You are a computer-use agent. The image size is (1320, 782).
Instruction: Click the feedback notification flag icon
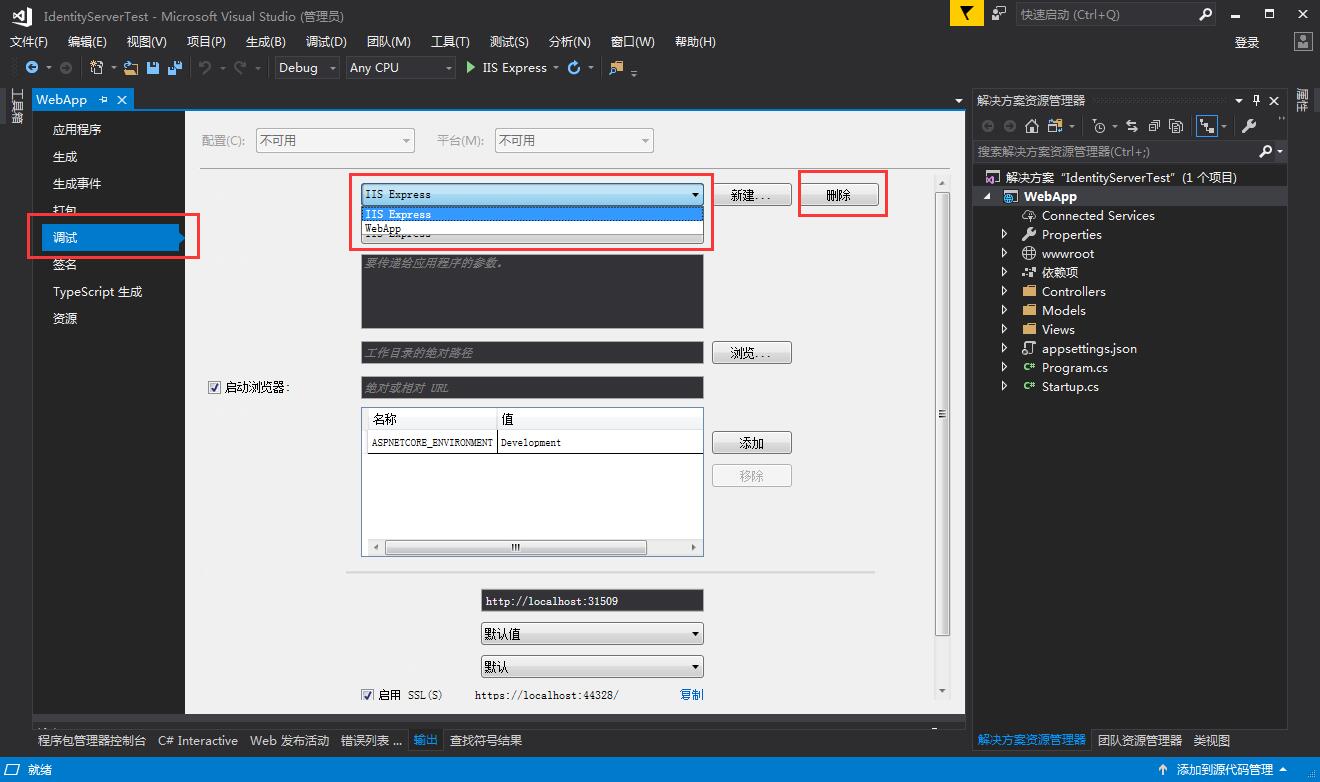[965, 14]
